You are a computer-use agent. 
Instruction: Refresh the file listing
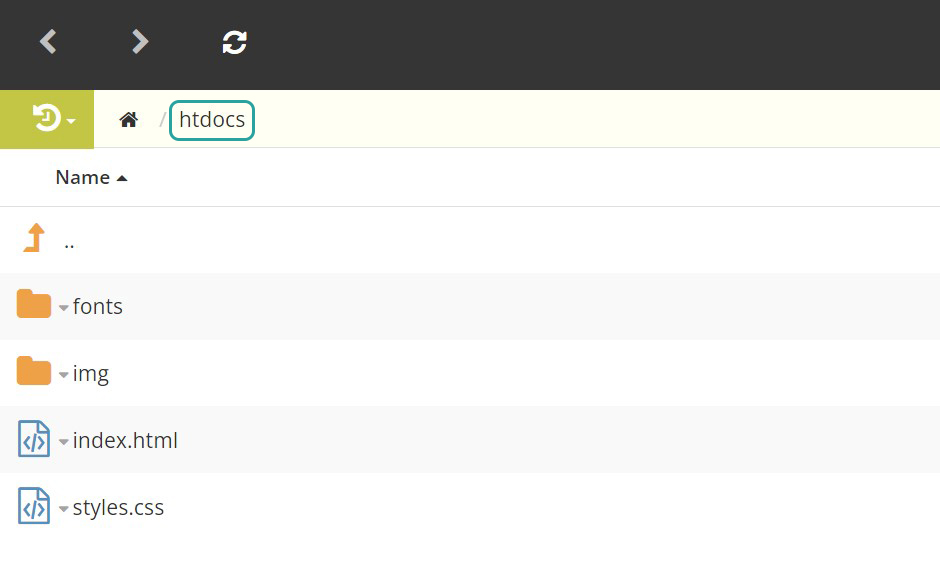pos(234,42)
